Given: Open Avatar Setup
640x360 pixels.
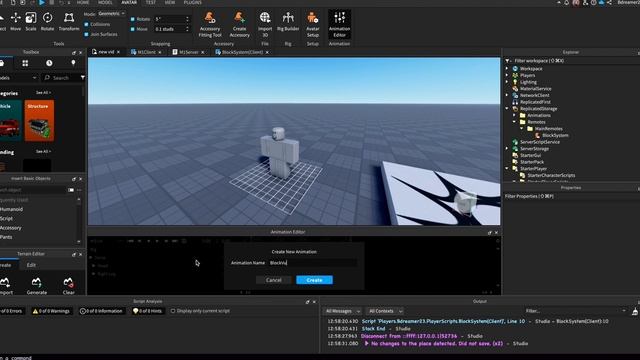Looking at the screenshot, I should (x=313, y=24).
